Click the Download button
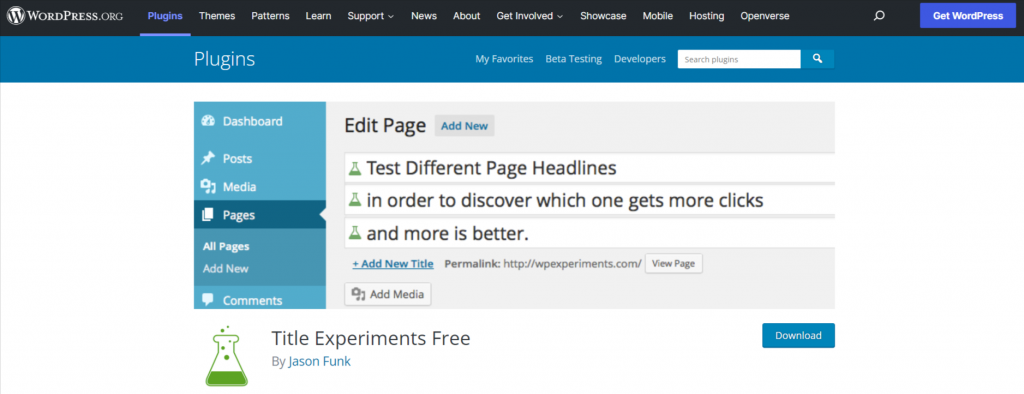1024x394 pixels. [x=798, y=335]
